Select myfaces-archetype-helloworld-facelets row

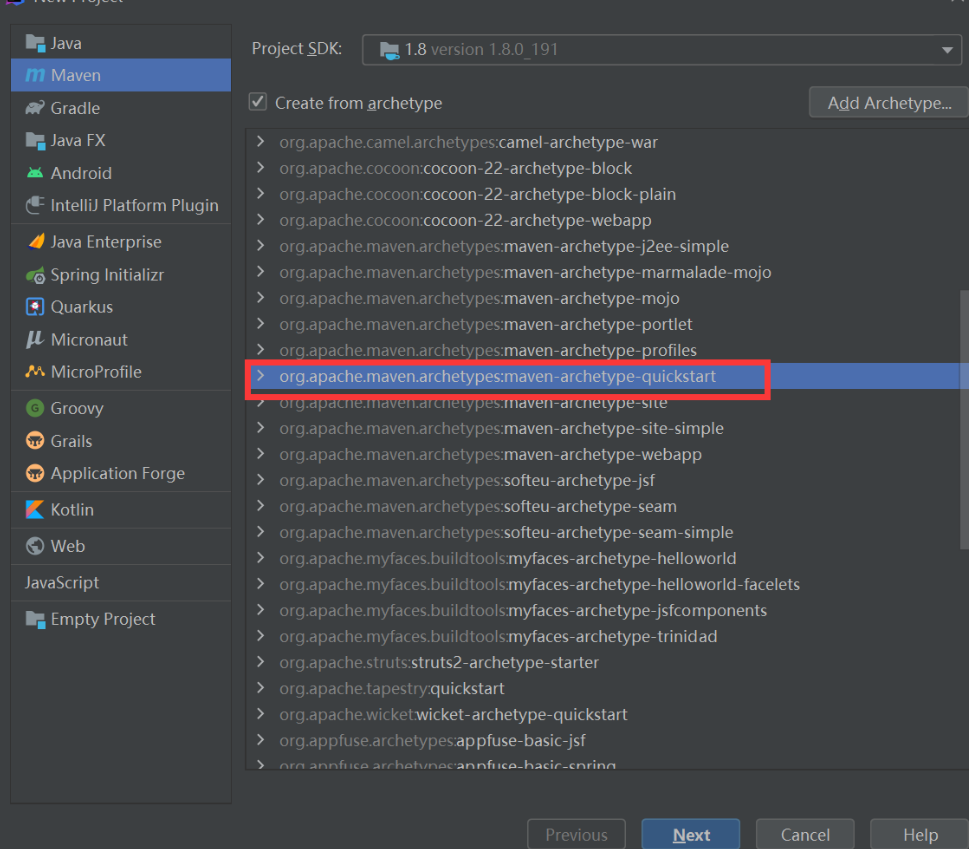tap(606, 584)
